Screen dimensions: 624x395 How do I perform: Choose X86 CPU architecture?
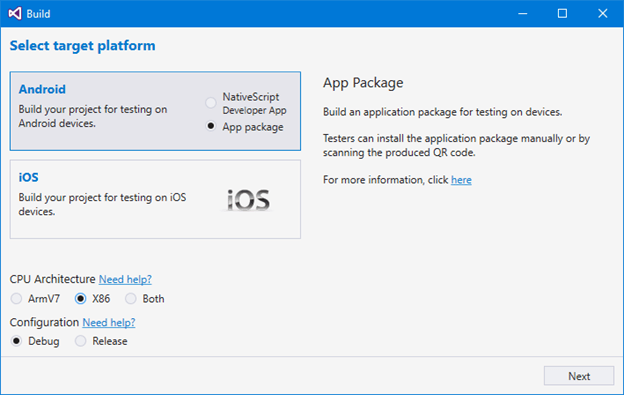80,298
